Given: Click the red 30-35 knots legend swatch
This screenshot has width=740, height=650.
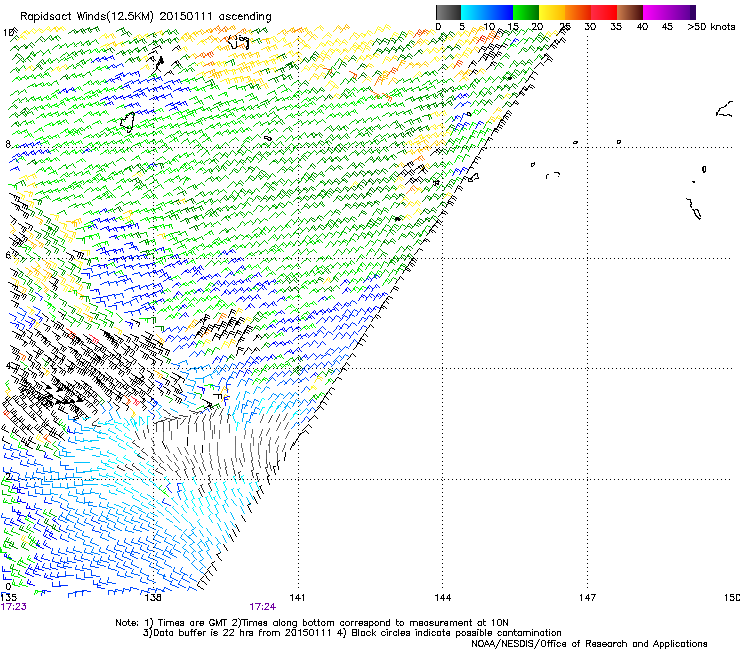Looking at the screenshot, I should [604, 12].
